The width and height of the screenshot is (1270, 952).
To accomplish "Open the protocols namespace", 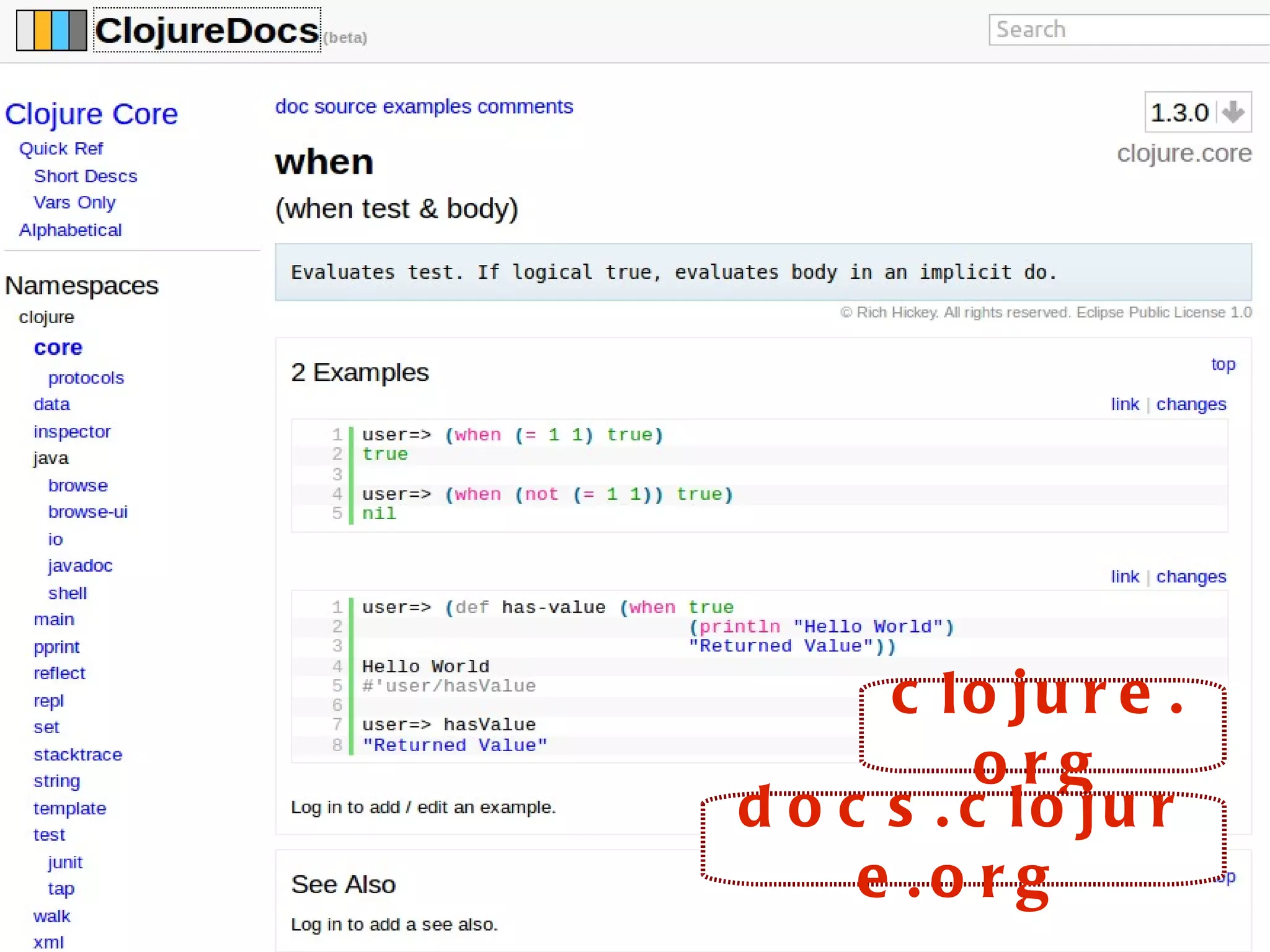I will click(86, 378).
